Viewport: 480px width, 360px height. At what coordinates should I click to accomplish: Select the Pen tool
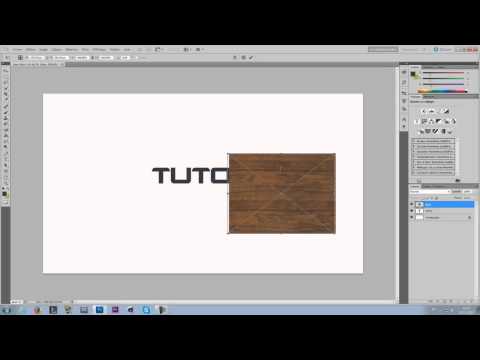[x=6, y=153]
